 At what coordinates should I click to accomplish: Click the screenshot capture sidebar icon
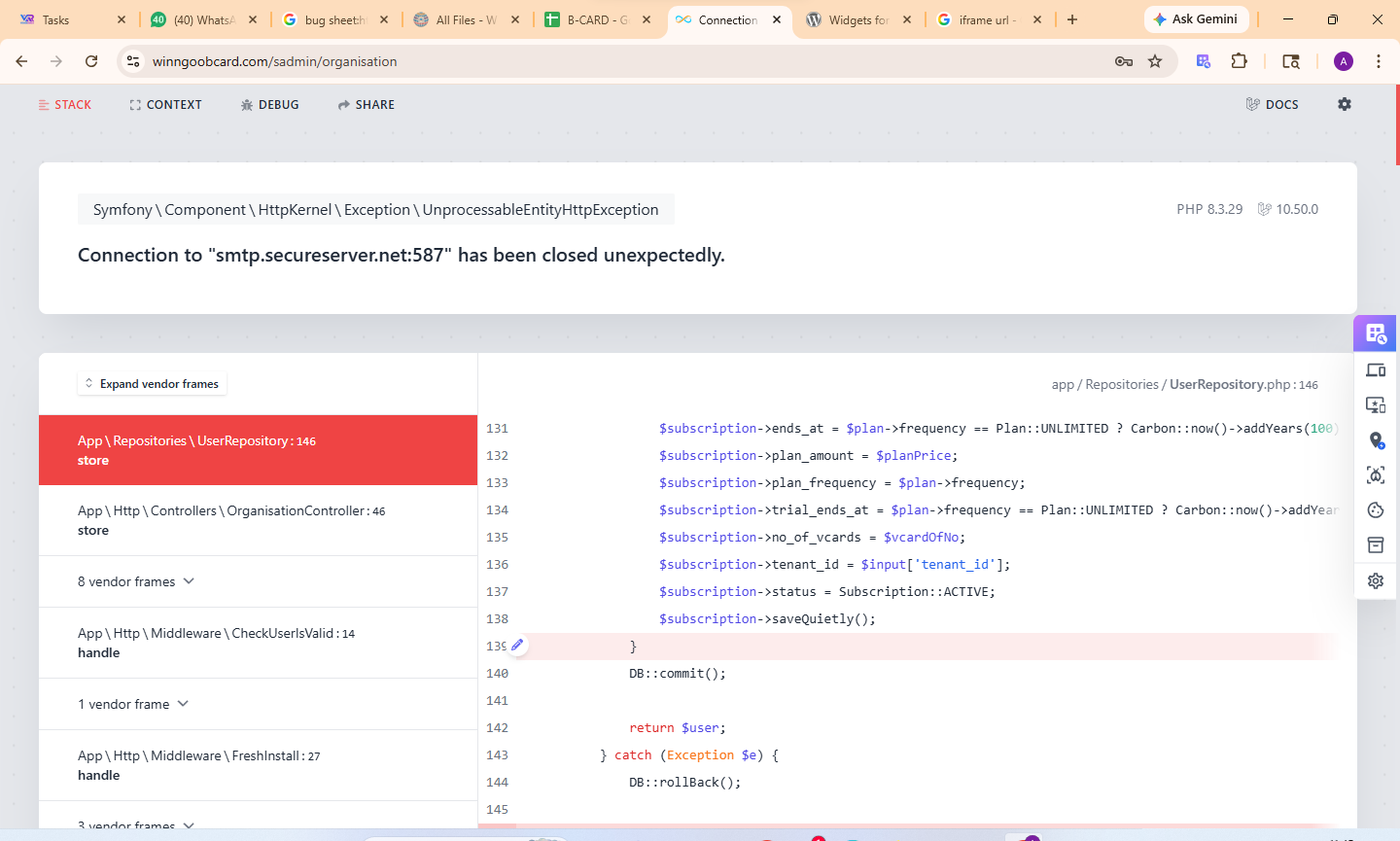[x=1376, y=475]
